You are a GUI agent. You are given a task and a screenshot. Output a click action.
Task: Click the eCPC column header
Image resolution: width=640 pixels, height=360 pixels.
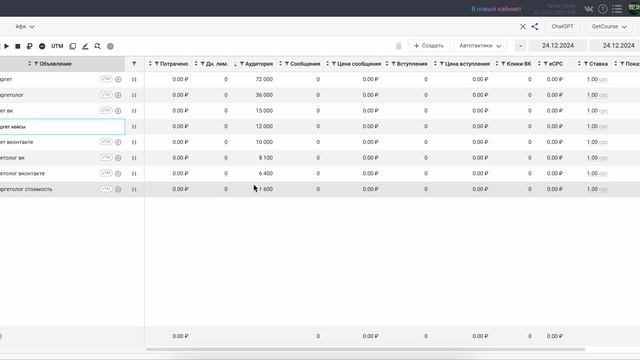pos(556,64)
